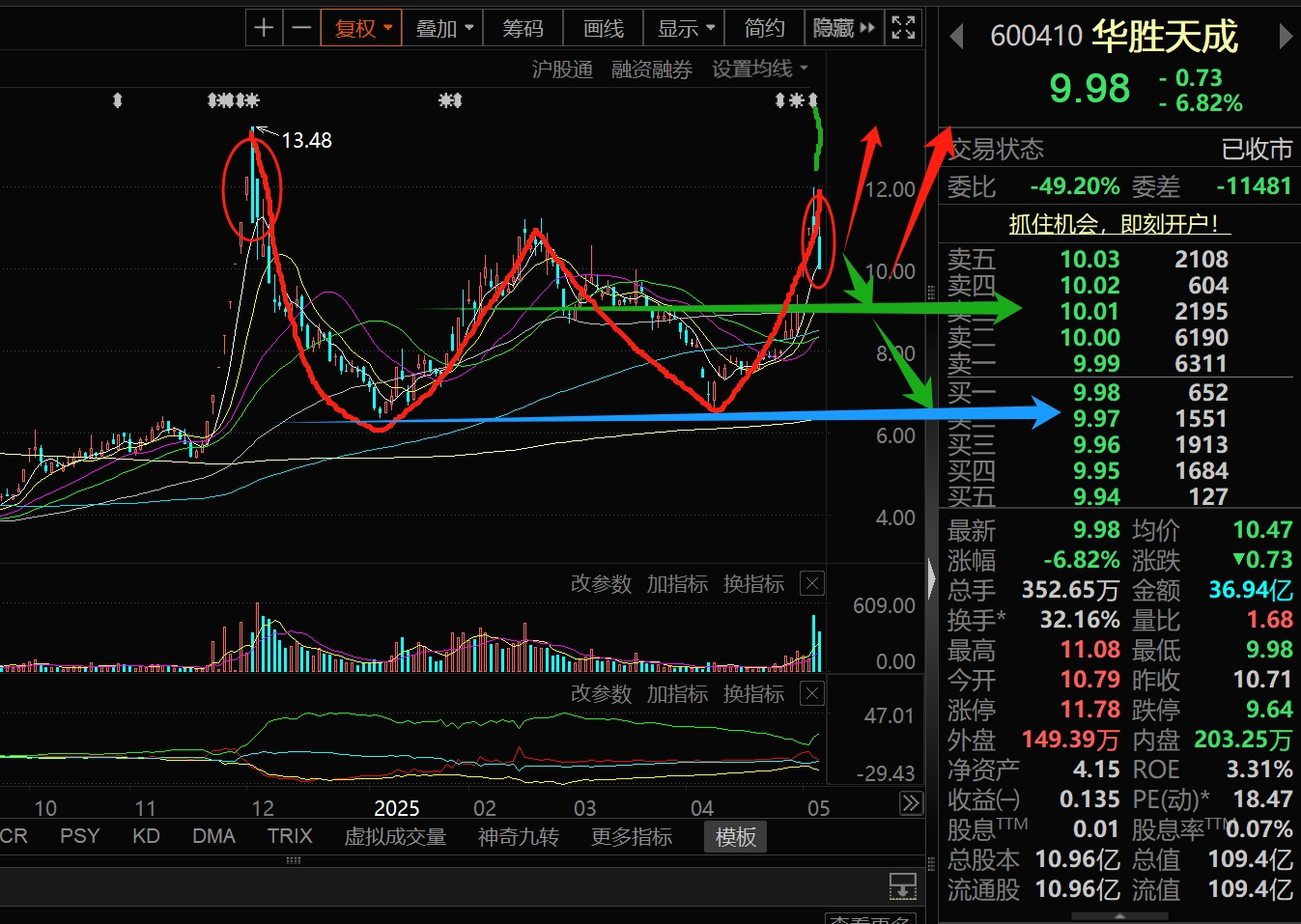The width and height of the screenshot is (1301, 924).
Task: Click the stock name 华胜天成
Action: [1165, 37]
